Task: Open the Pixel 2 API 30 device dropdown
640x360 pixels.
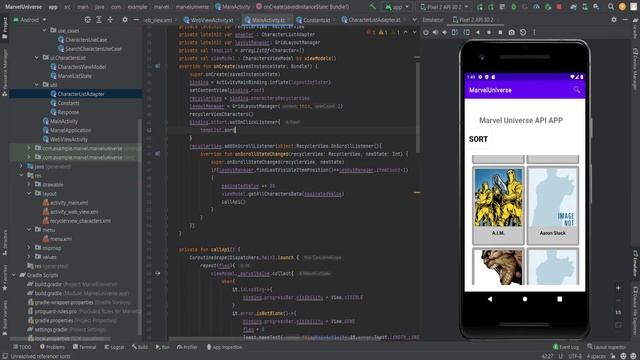Action: 444,7
